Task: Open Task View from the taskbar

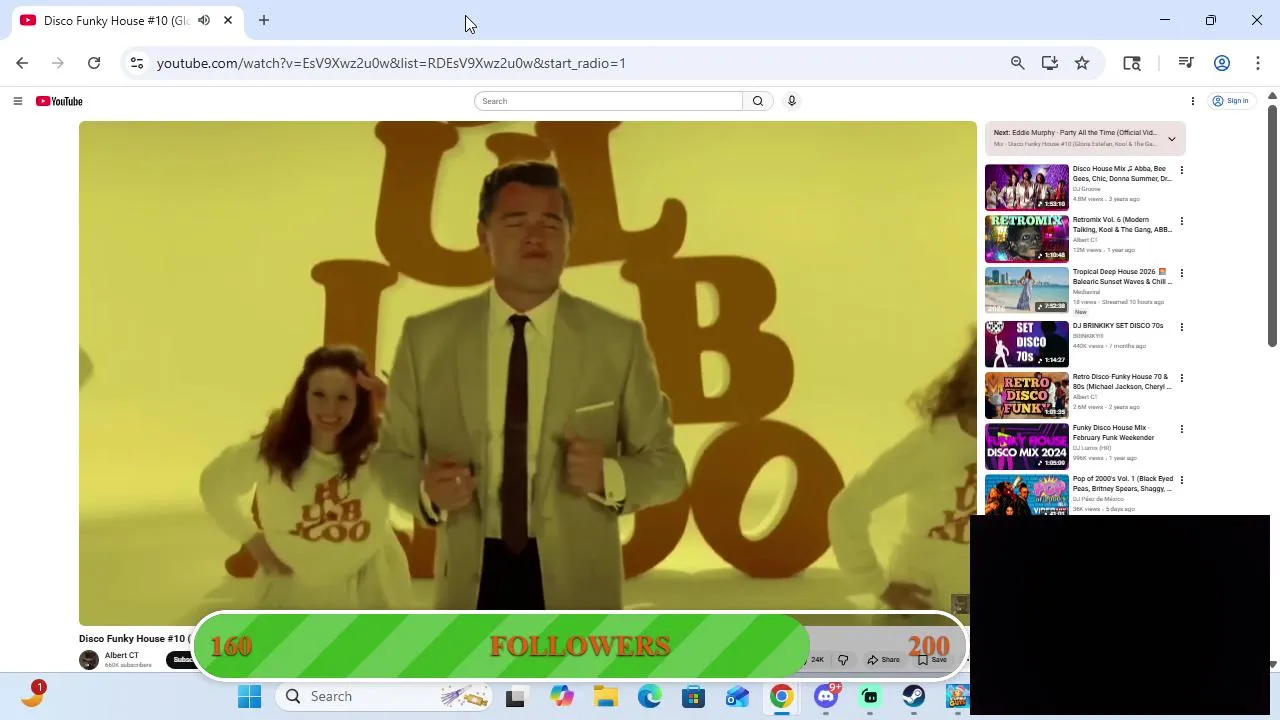Action: (515, 697)
